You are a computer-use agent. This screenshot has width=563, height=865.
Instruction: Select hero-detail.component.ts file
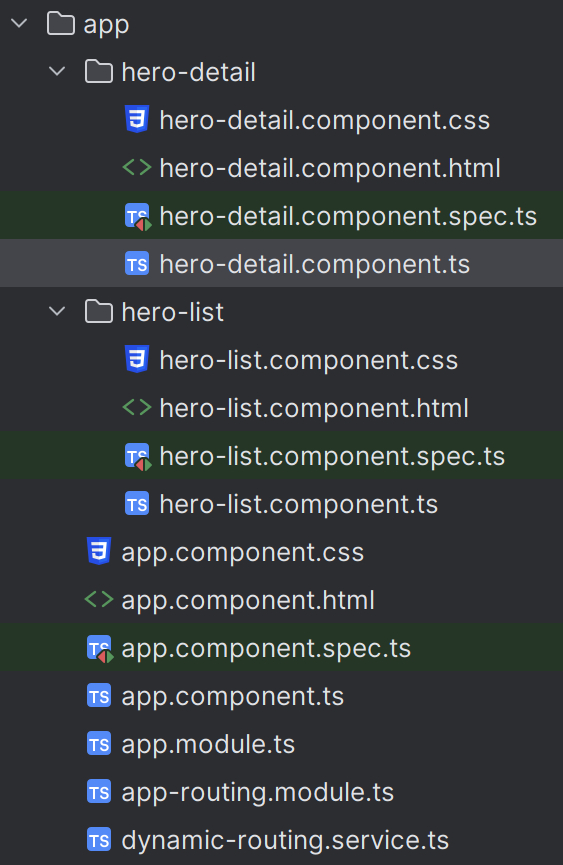coord(281,264)
